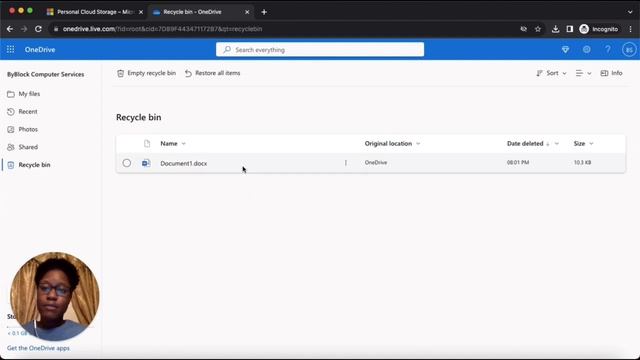Close the Personal Cloud Storage tab
Viewport: 640px width, 360px height.
click(141, 12)
